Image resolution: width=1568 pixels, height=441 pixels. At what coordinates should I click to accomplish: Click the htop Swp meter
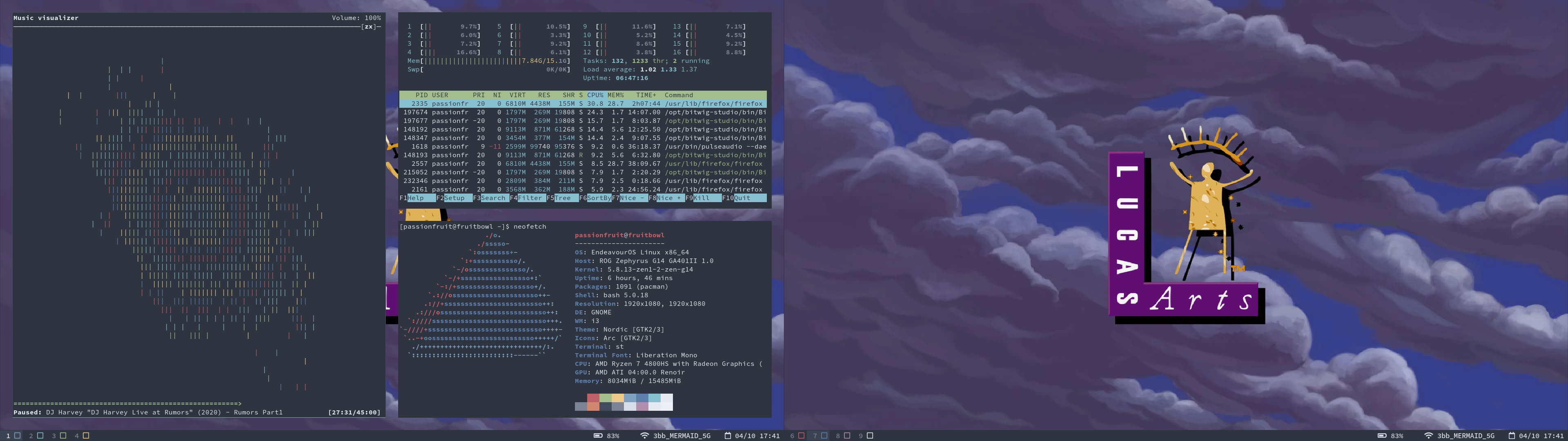click(x=489, y=69)
